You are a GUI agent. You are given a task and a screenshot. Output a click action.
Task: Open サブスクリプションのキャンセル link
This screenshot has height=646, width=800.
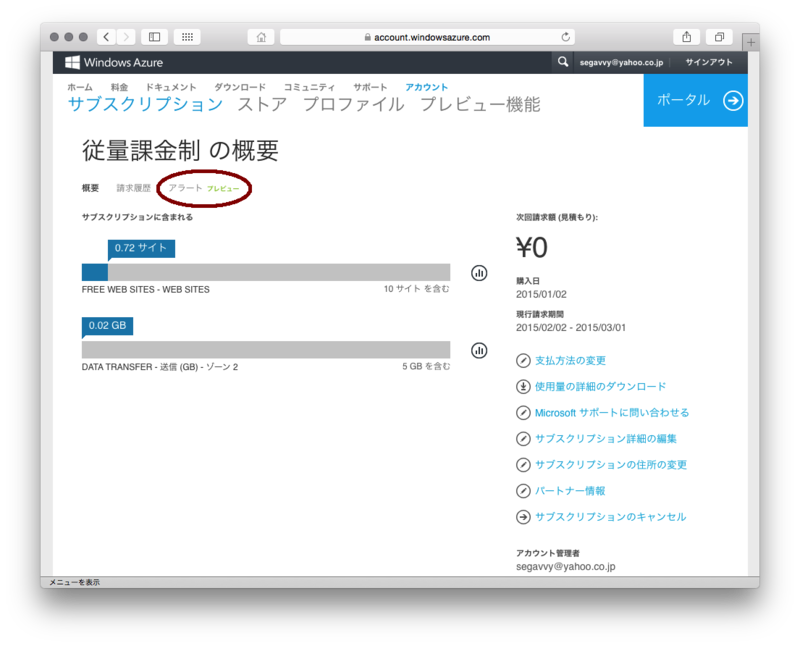610,517
